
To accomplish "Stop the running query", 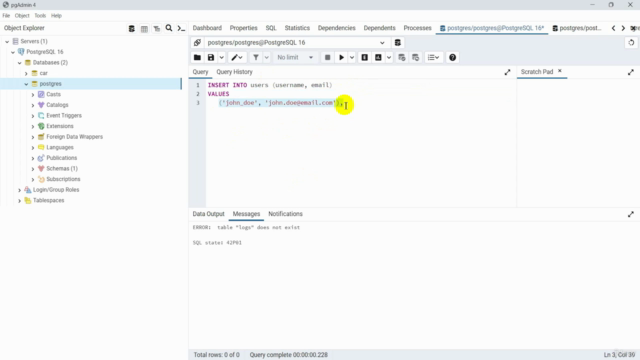I will (327, 58).
